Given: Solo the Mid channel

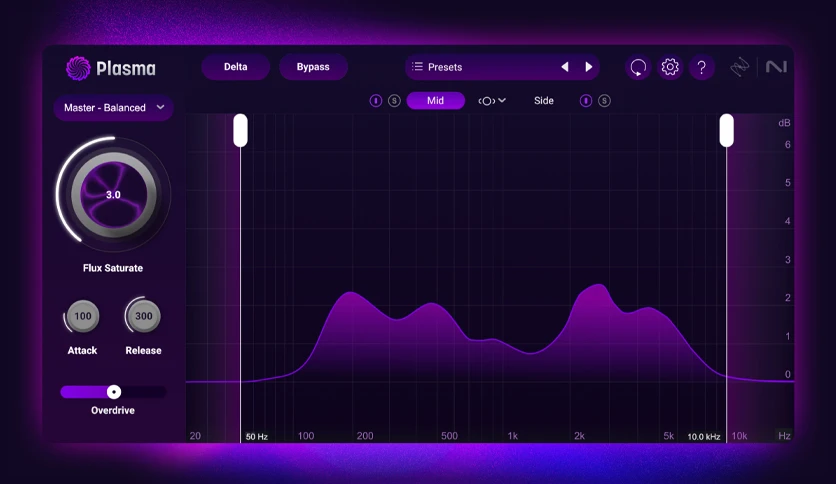Looking at the screenshot, I should pyautogui.click(x=394, y=101).
